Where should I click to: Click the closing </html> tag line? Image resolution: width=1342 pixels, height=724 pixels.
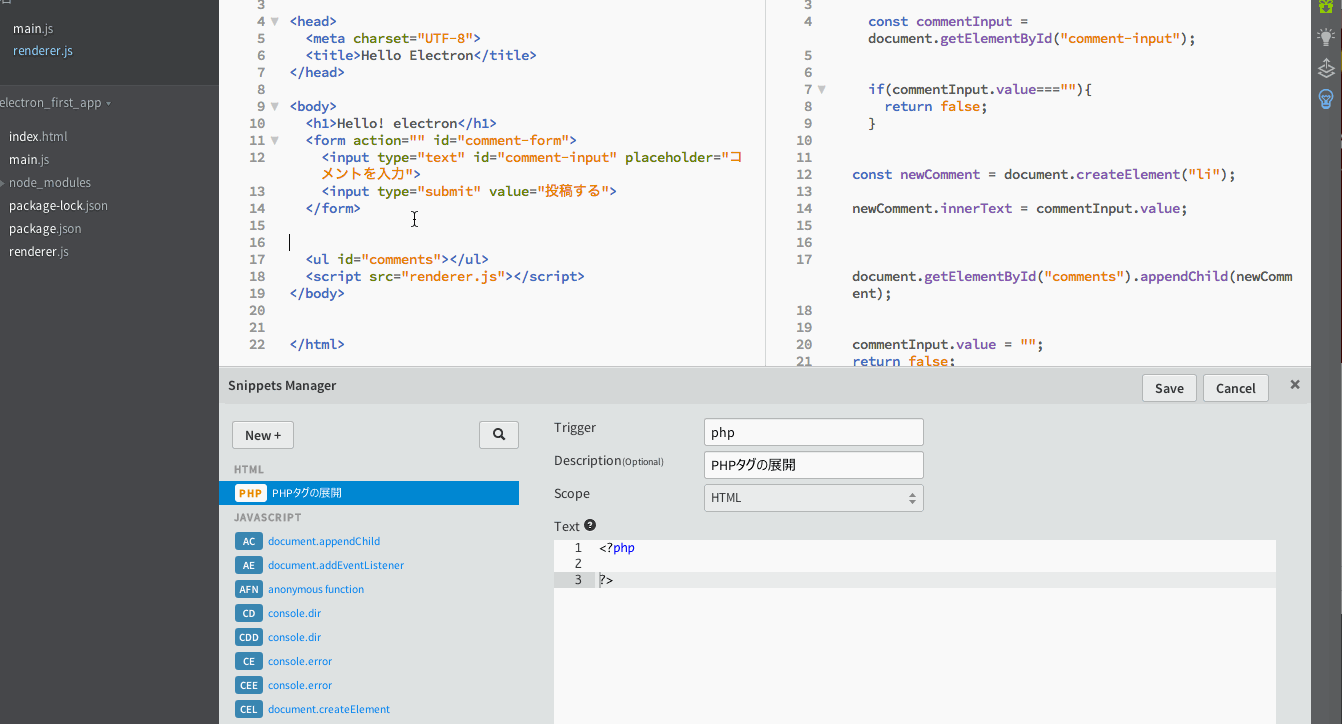pyautogui.click(x=317, y=344)
